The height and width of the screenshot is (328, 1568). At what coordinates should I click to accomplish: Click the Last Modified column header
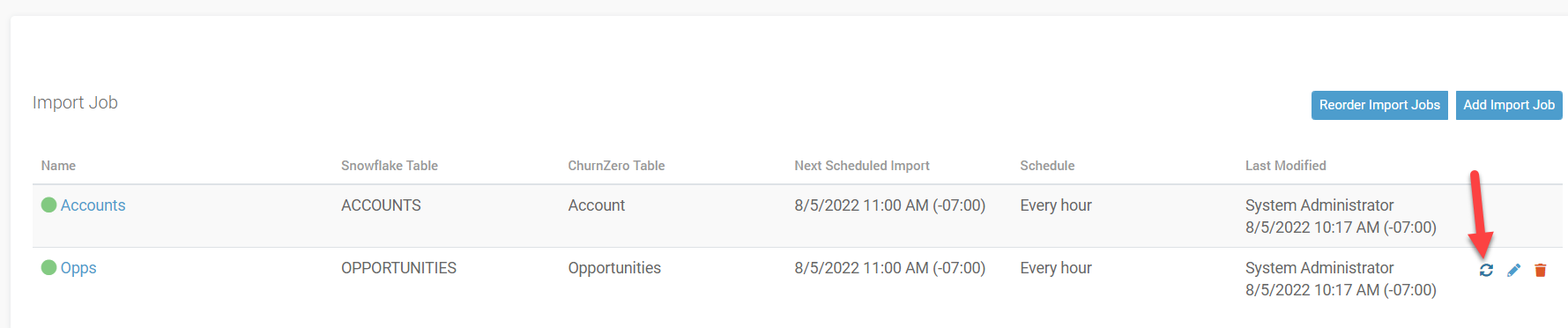click(x=1285, y=166)
